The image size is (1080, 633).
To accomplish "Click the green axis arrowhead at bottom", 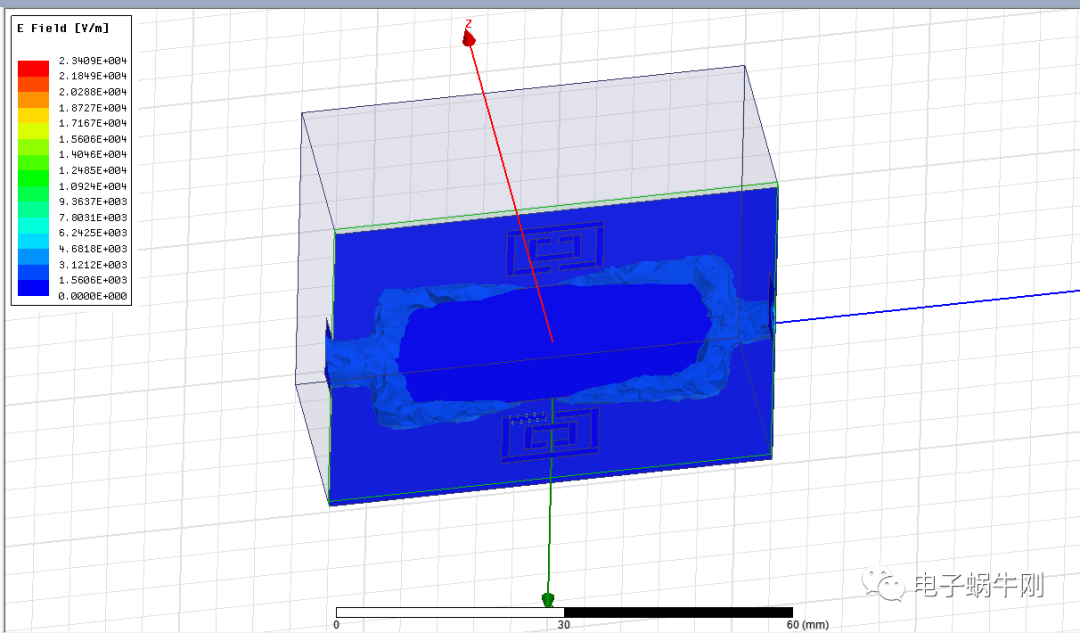I will (x=547, y=599).
